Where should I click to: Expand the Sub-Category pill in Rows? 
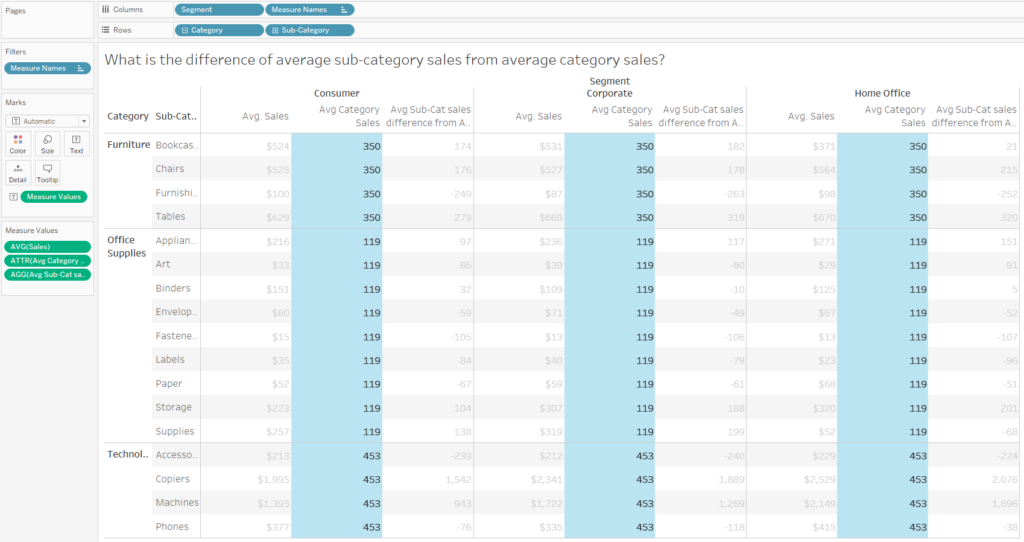click(x=275, y=30)
